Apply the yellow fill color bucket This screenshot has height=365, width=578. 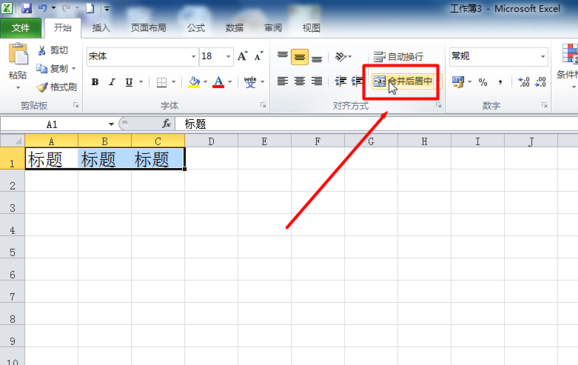(194, 82)
